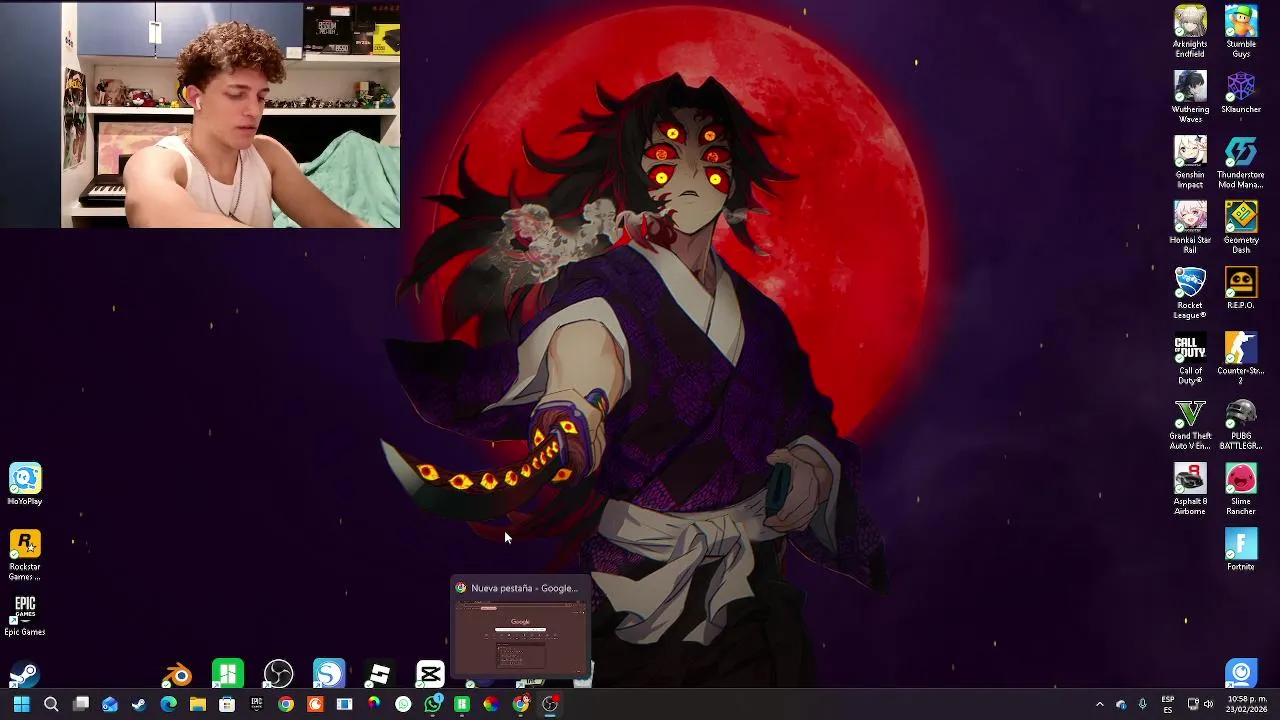
Task: Select the CapCut desktop shortcut
Action: click(430, 675)
